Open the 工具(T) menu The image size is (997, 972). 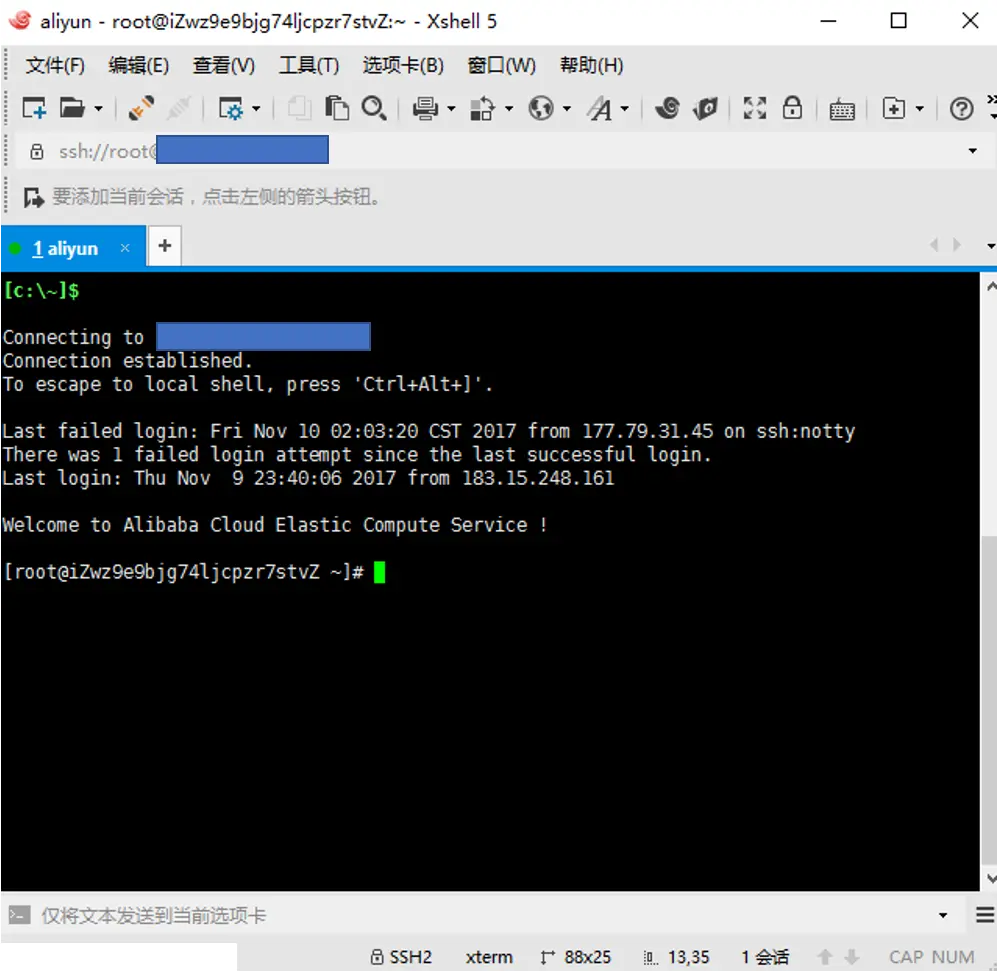(309, 65)
